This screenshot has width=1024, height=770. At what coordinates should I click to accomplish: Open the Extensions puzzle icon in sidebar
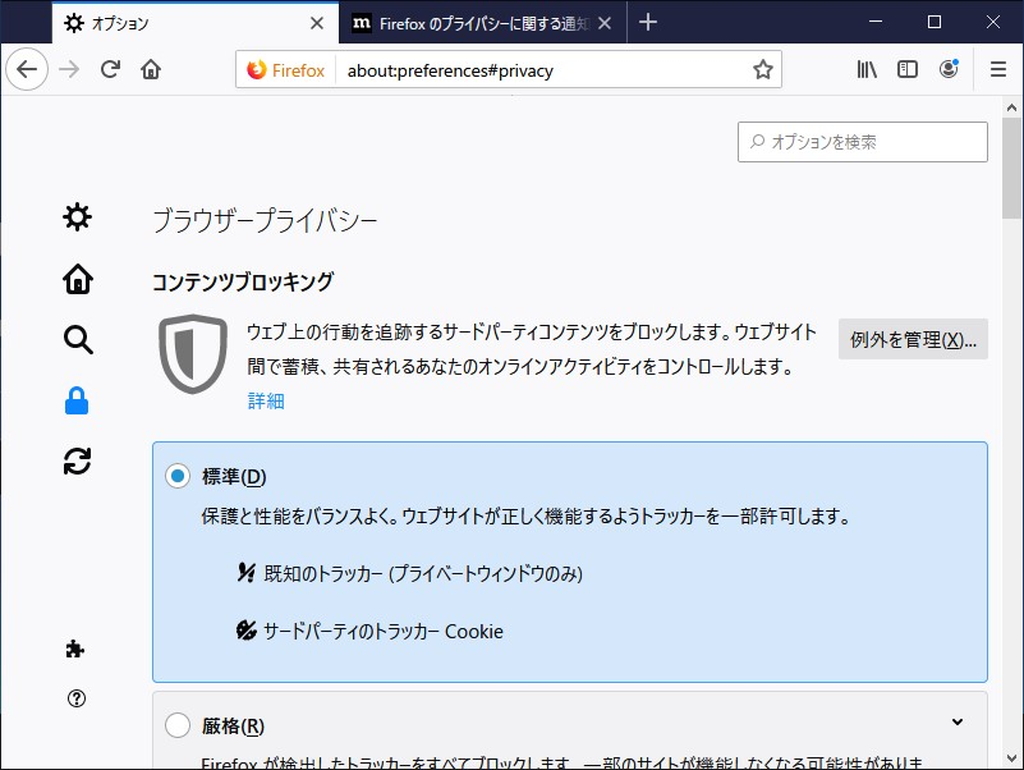click(x=77, y=649)
